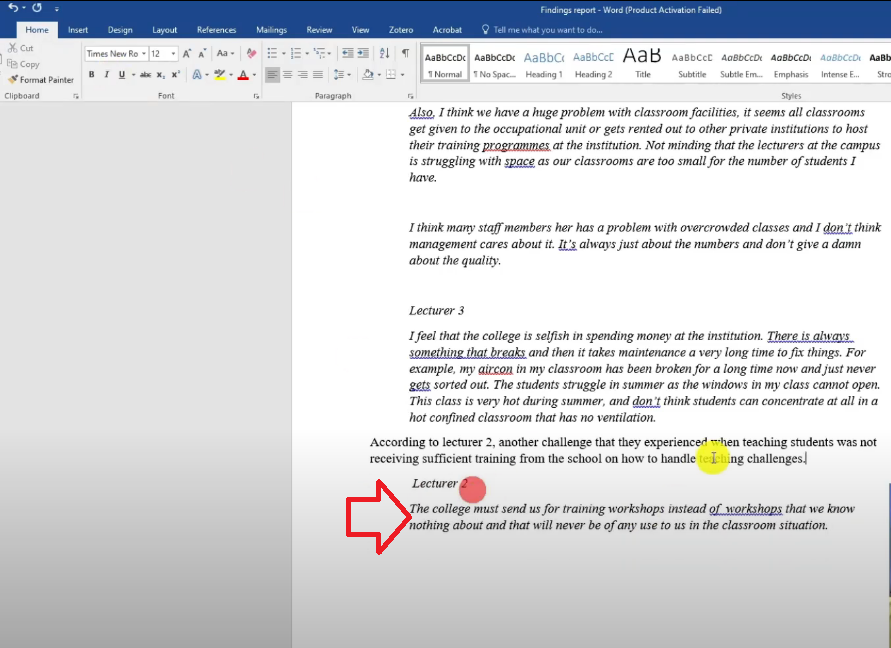The height and width of the screenshot is (648, 891).
Task: Click the Line and Paragraph Spacing icon
Action: tap(339, 74)
